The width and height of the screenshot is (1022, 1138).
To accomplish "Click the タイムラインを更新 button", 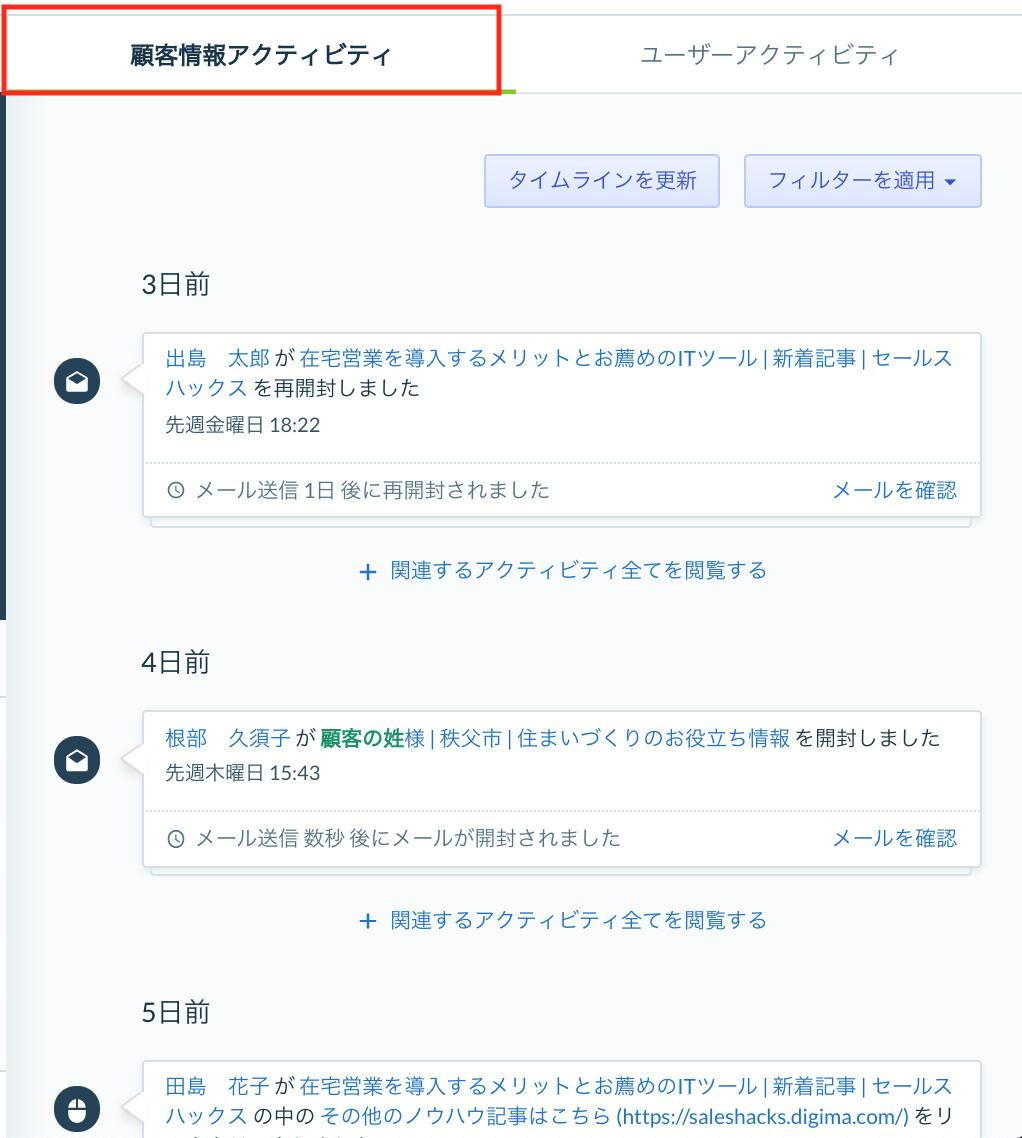I will (x=602, y=181).
